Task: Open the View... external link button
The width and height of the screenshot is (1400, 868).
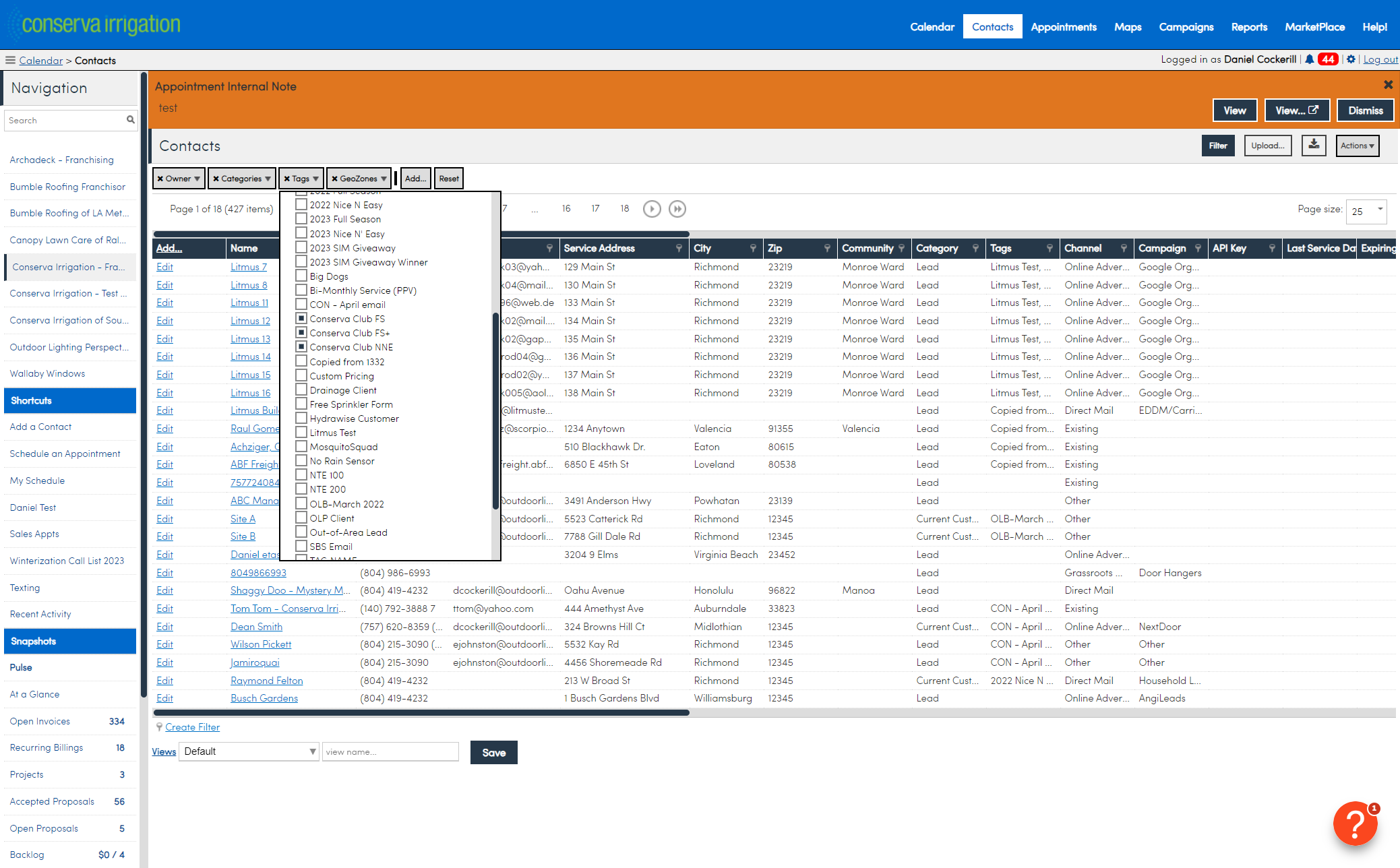Action: click(1297, 110)
